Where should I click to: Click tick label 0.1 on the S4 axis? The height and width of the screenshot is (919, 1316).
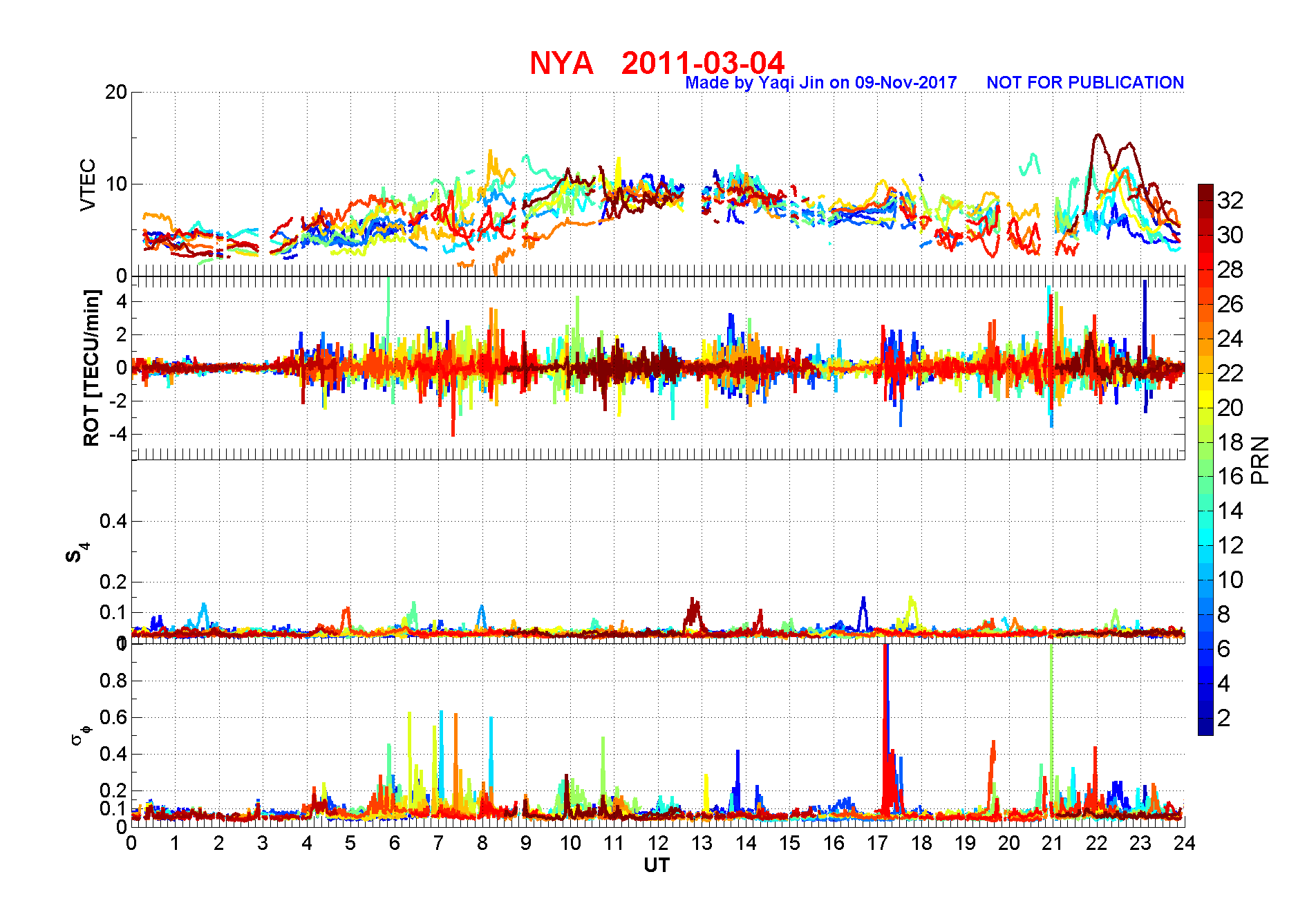[113, 612]
